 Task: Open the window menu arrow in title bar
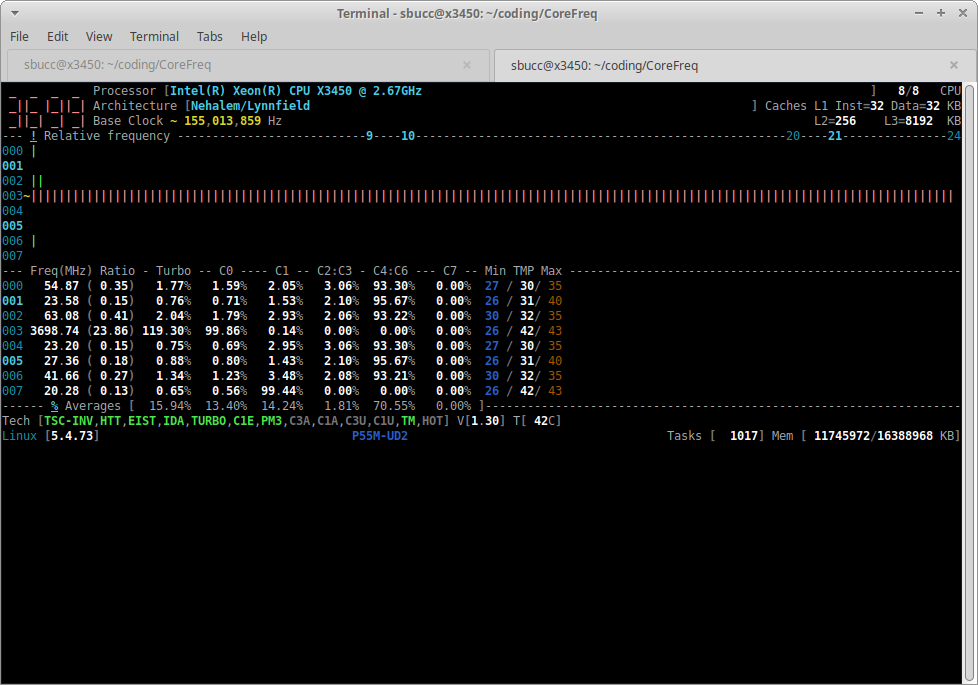click(x=14, y=13)
